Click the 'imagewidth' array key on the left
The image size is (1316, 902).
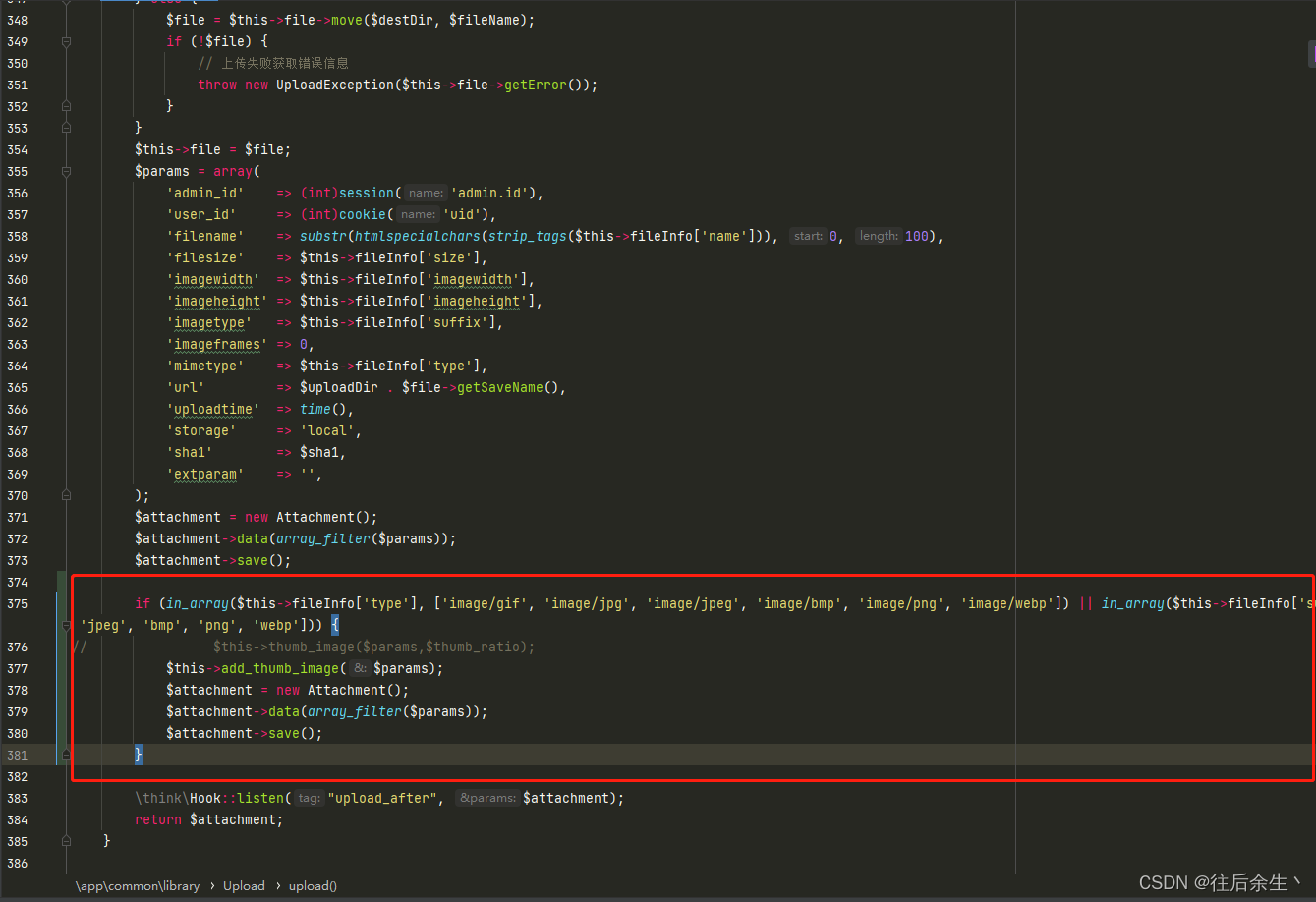213,279
